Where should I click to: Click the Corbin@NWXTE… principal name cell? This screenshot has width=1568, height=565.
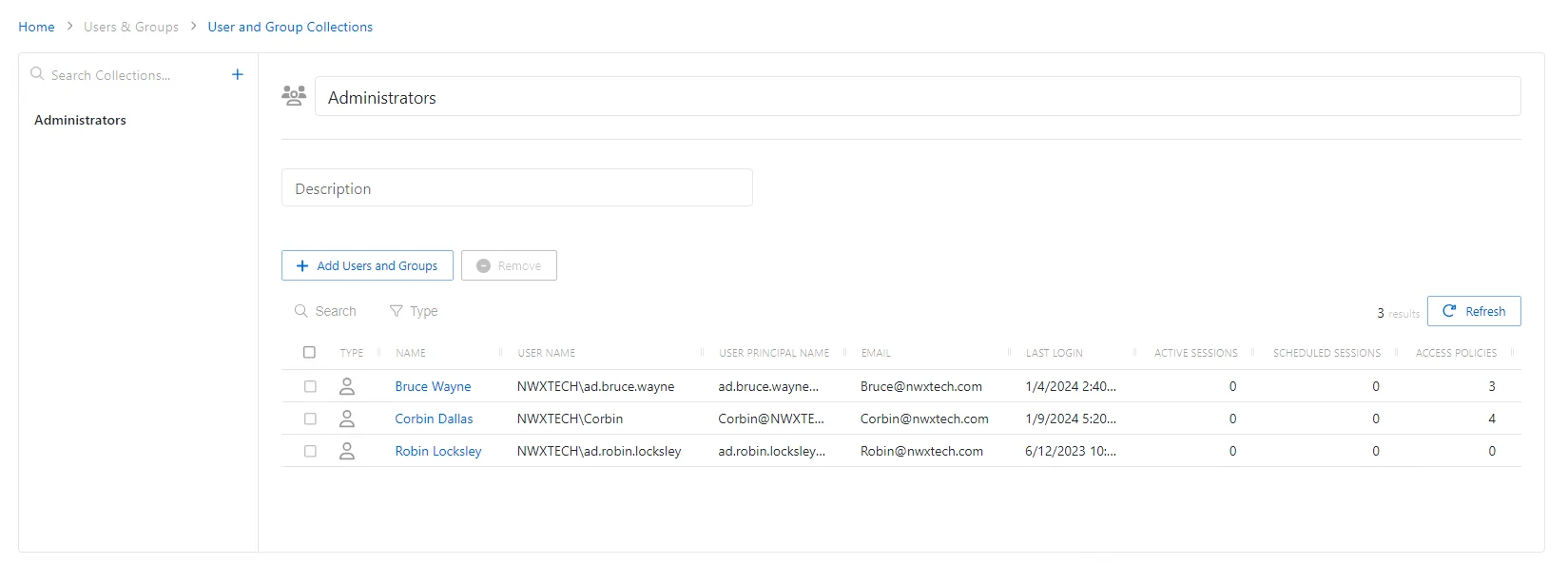(x=771, y=419)
